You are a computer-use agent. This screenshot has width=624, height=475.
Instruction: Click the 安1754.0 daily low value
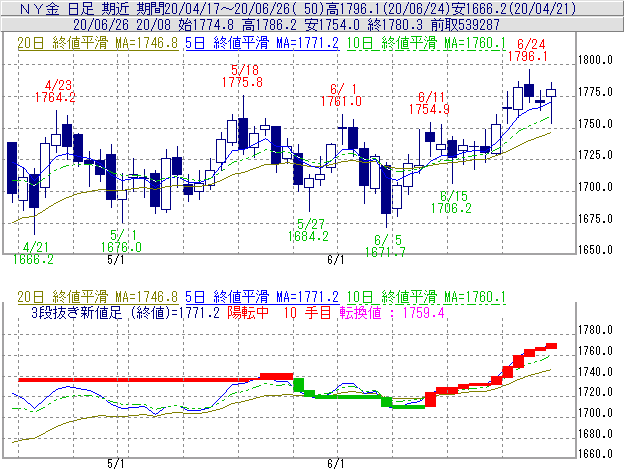(332, 25)
